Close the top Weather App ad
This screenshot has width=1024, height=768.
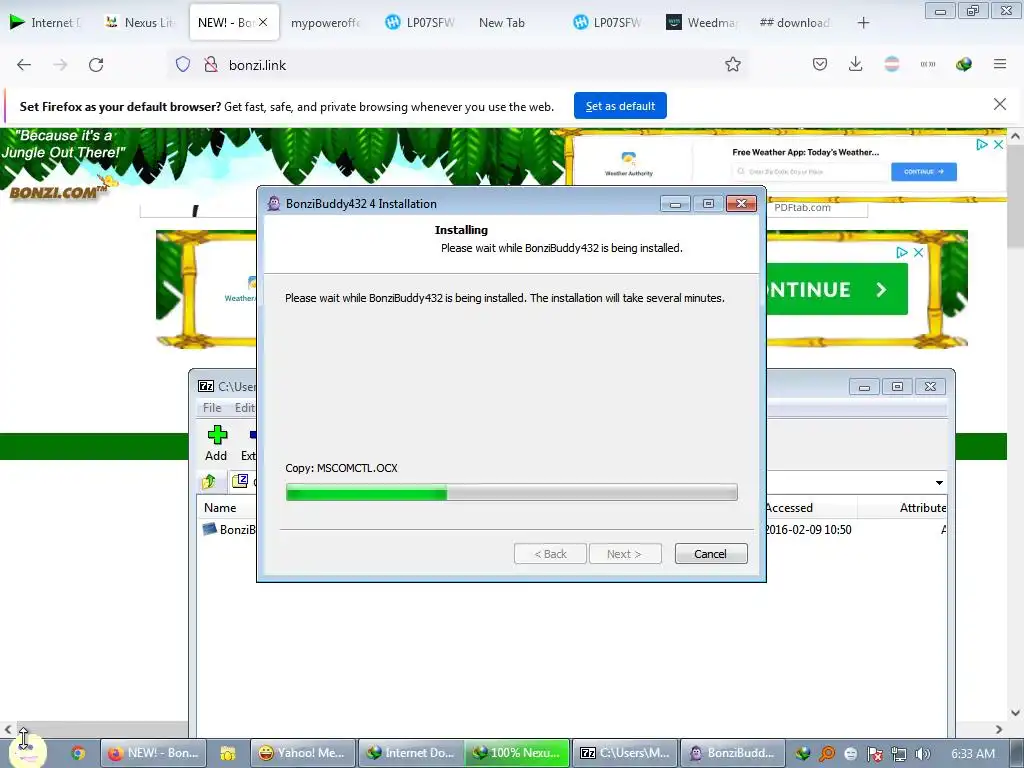pyautogui.click(x=999, y=145)
